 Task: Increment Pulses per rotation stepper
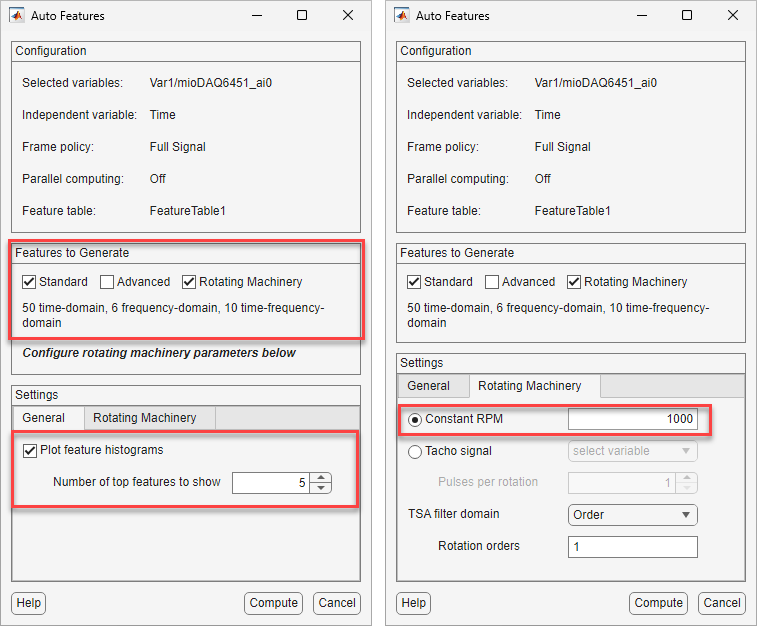pos(687,478)
